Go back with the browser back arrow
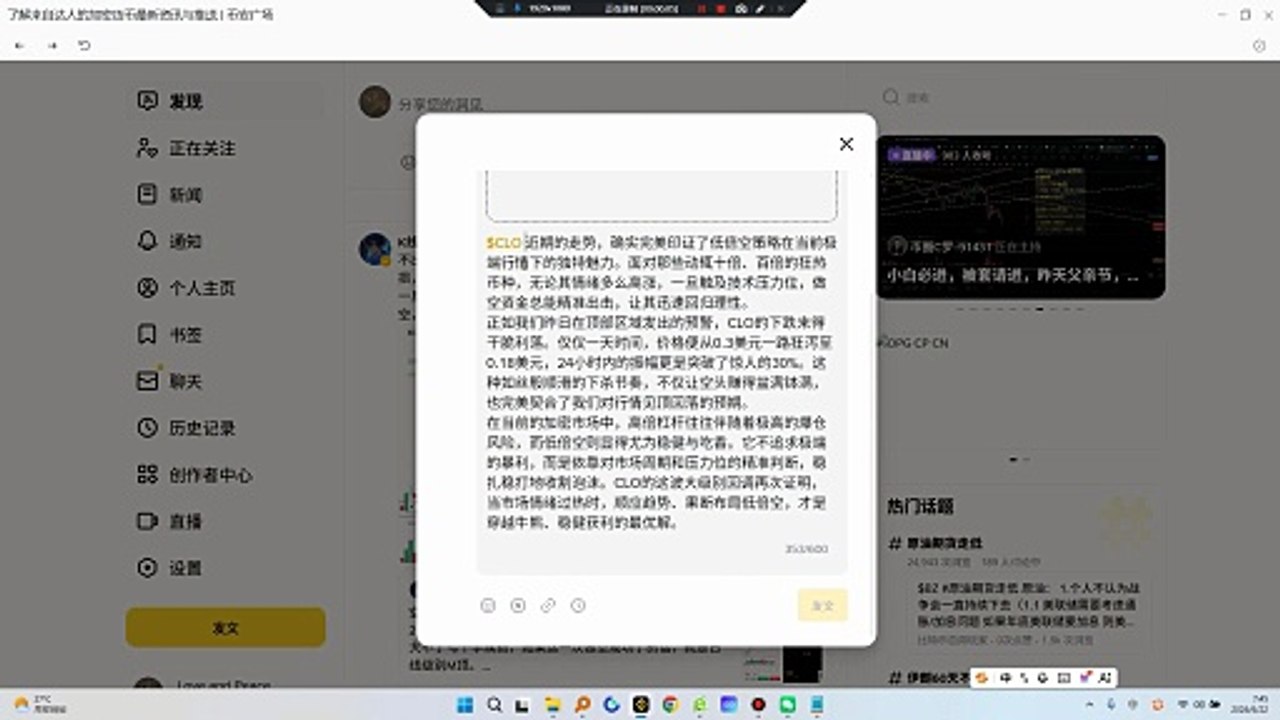The image size is (1280, 720). click(x=20, y=46)
